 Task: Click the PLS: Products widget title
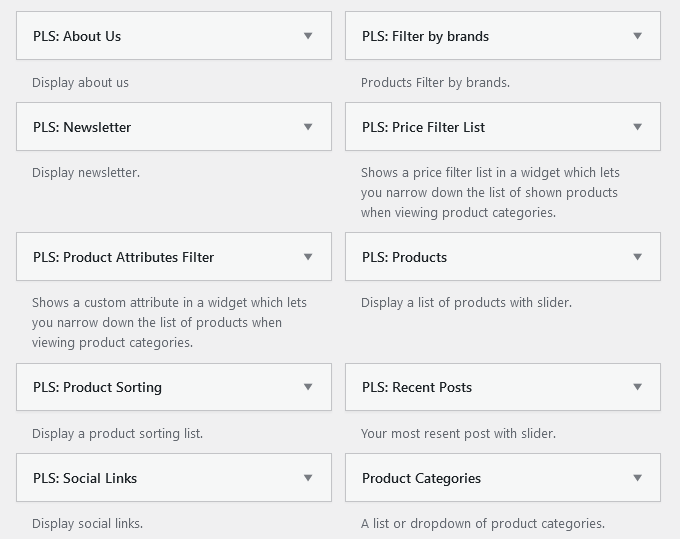click(404, 257)
